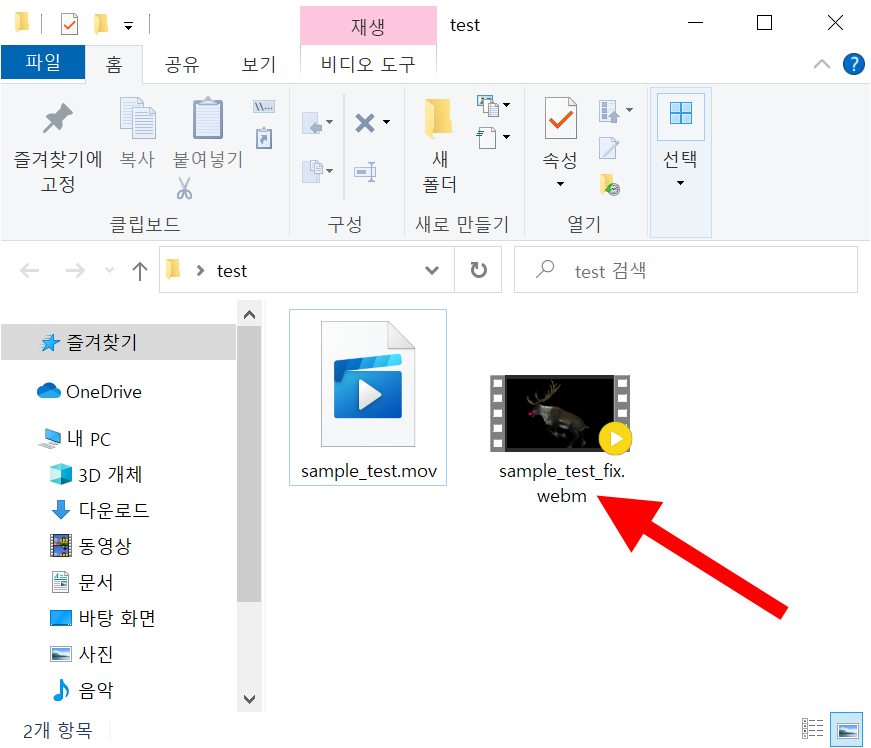Click the scissors Cut icon

pyautogui.click(x=184, y=188)
